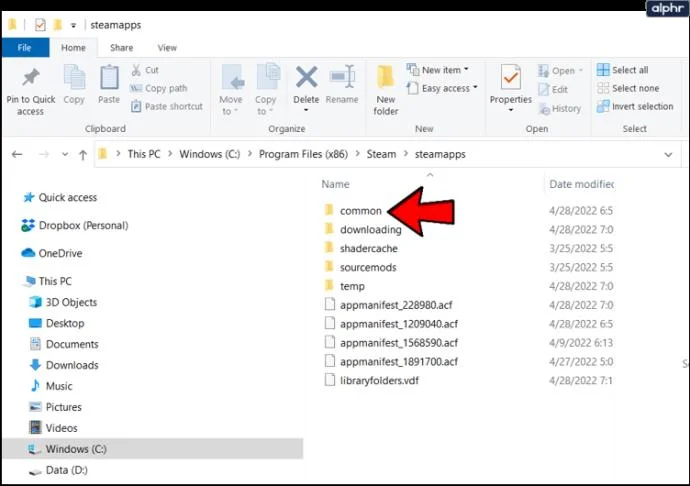
Task: Select appmanifest_228980.acf file
Action: tap(396, 305)
